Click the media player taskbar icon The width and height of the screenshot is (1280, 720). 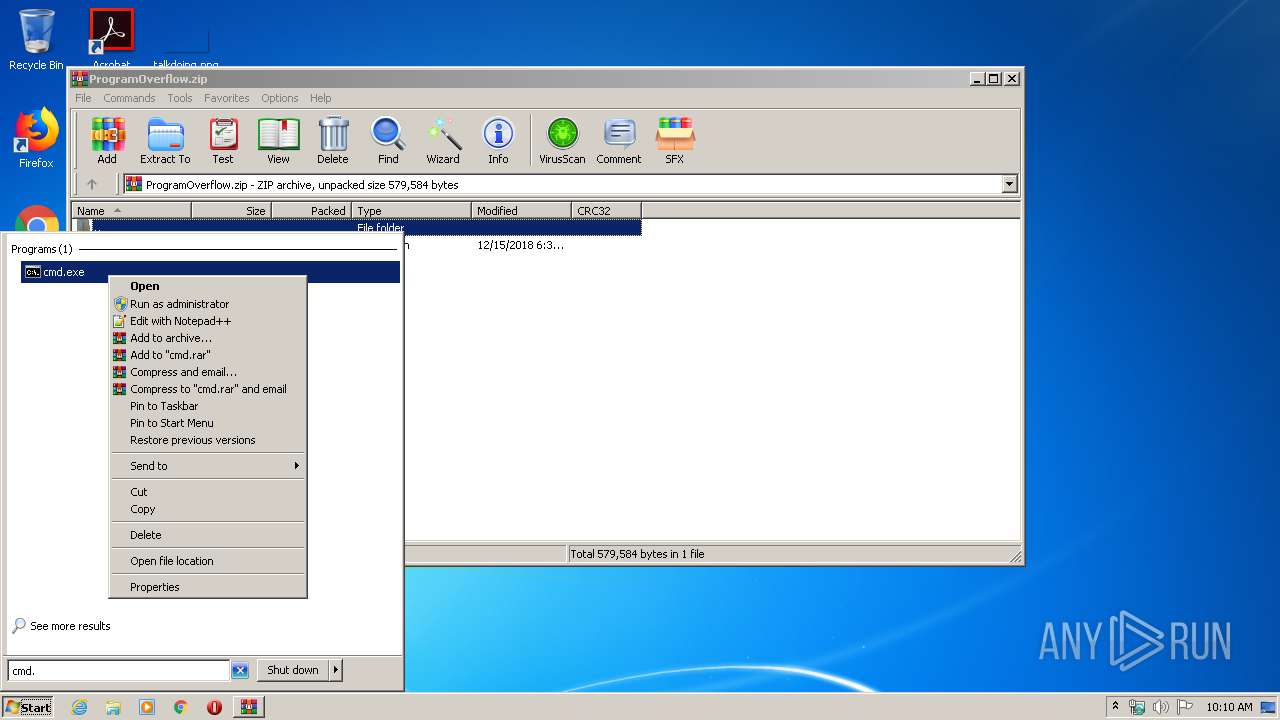[147, 707]
